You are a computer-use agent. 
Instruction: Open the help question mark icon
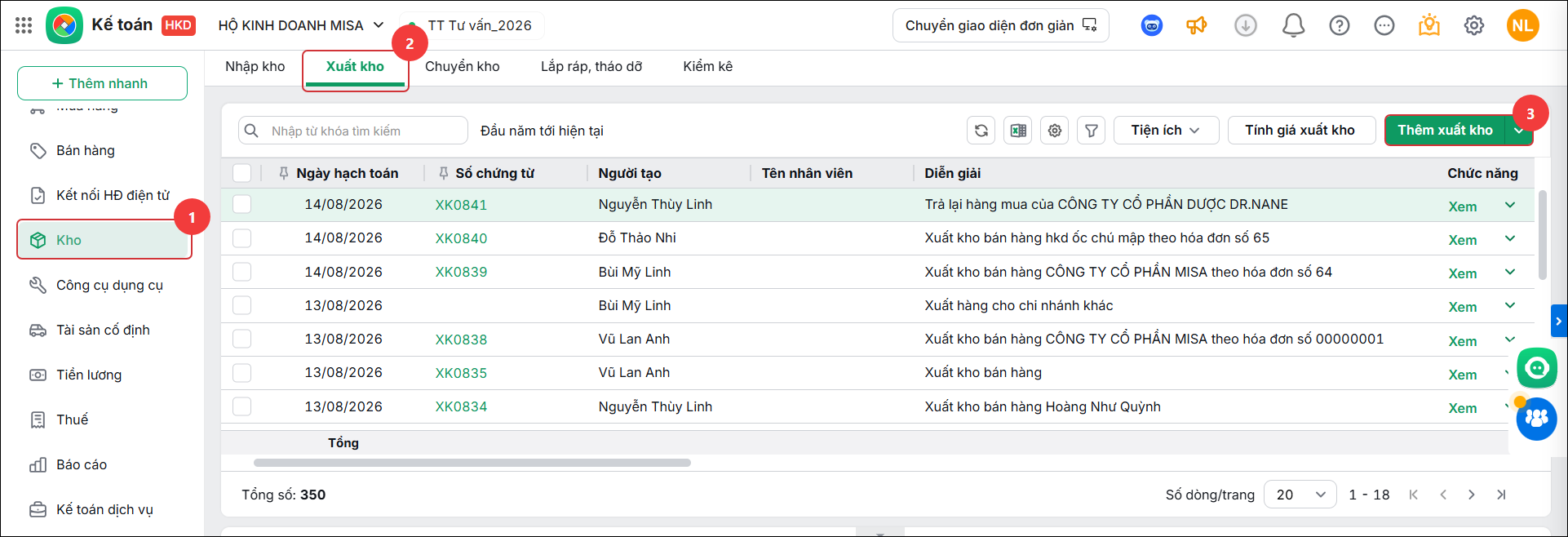pos(1339,25)
